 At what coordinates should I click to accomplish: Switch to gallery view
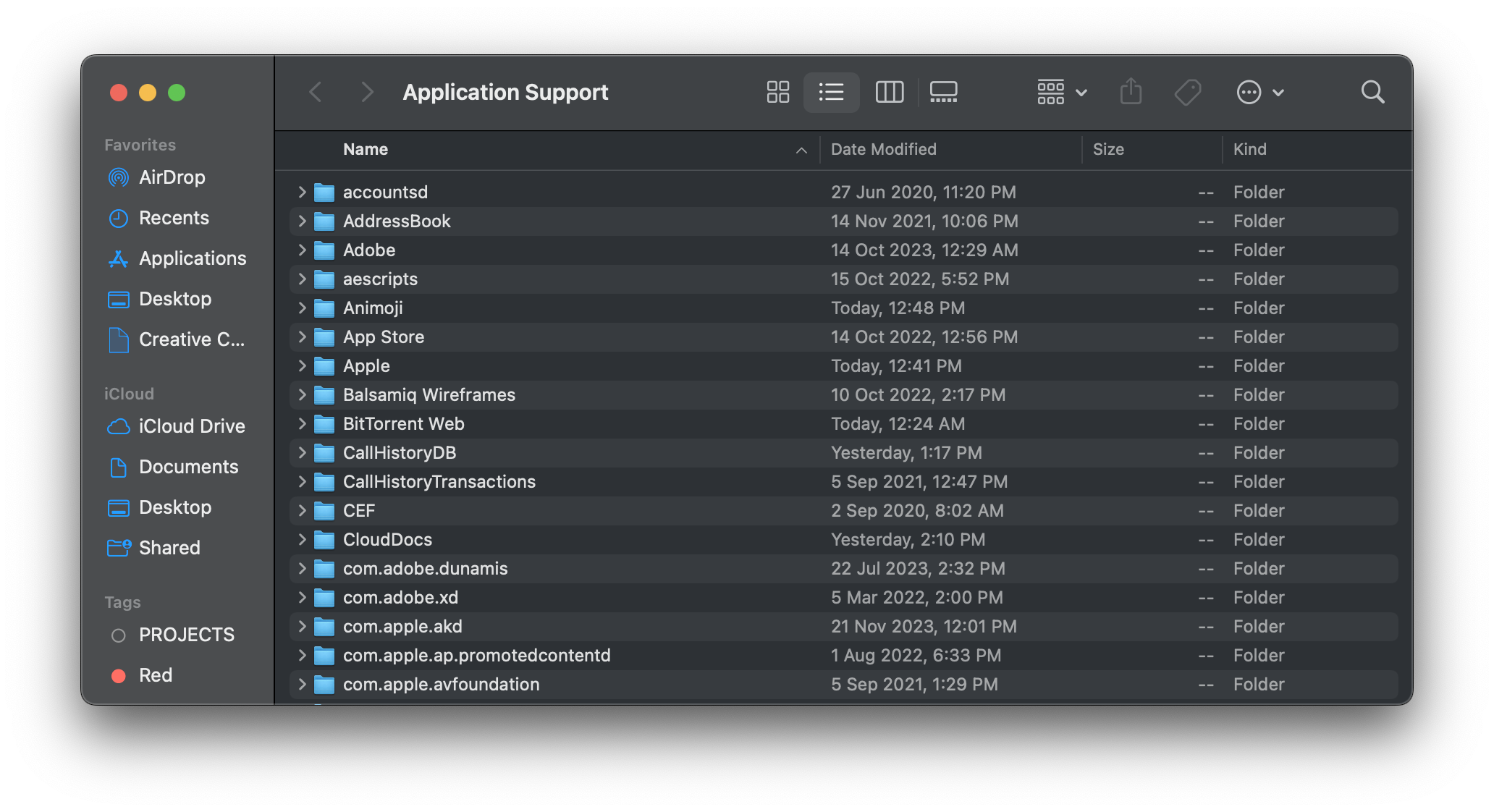click(x=943, y=92)
